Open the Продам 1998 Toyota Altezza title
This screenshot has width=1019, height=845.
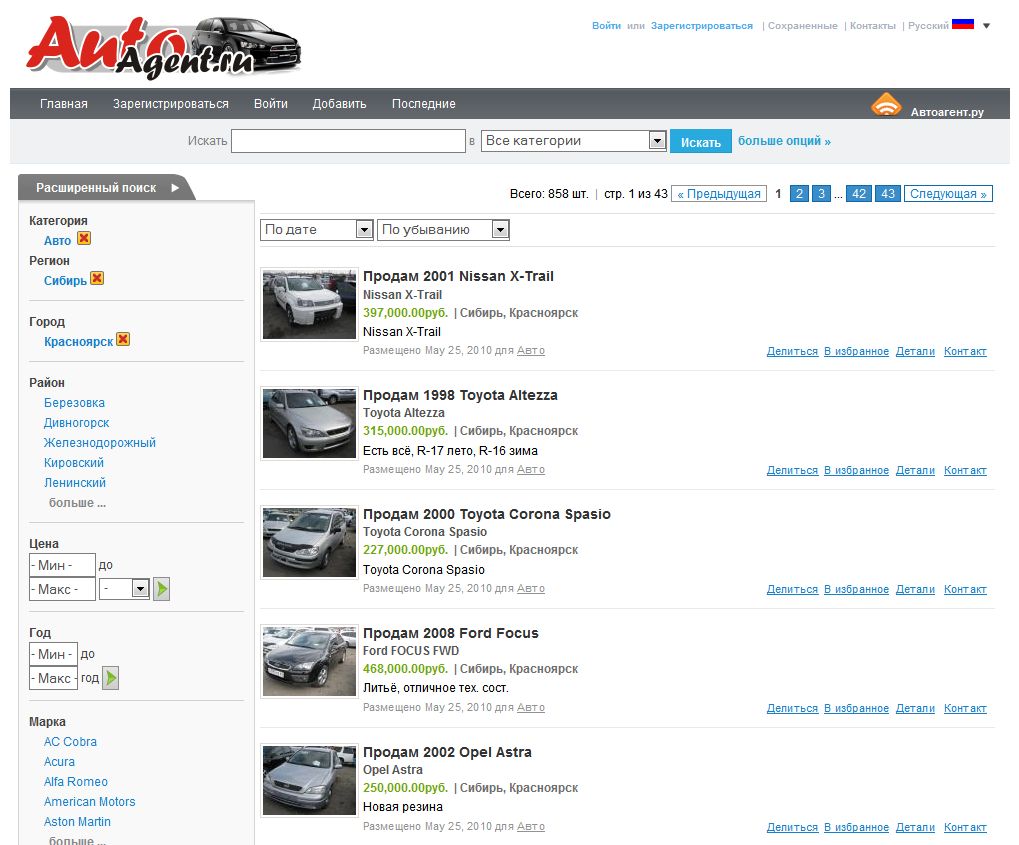point(460,395)
